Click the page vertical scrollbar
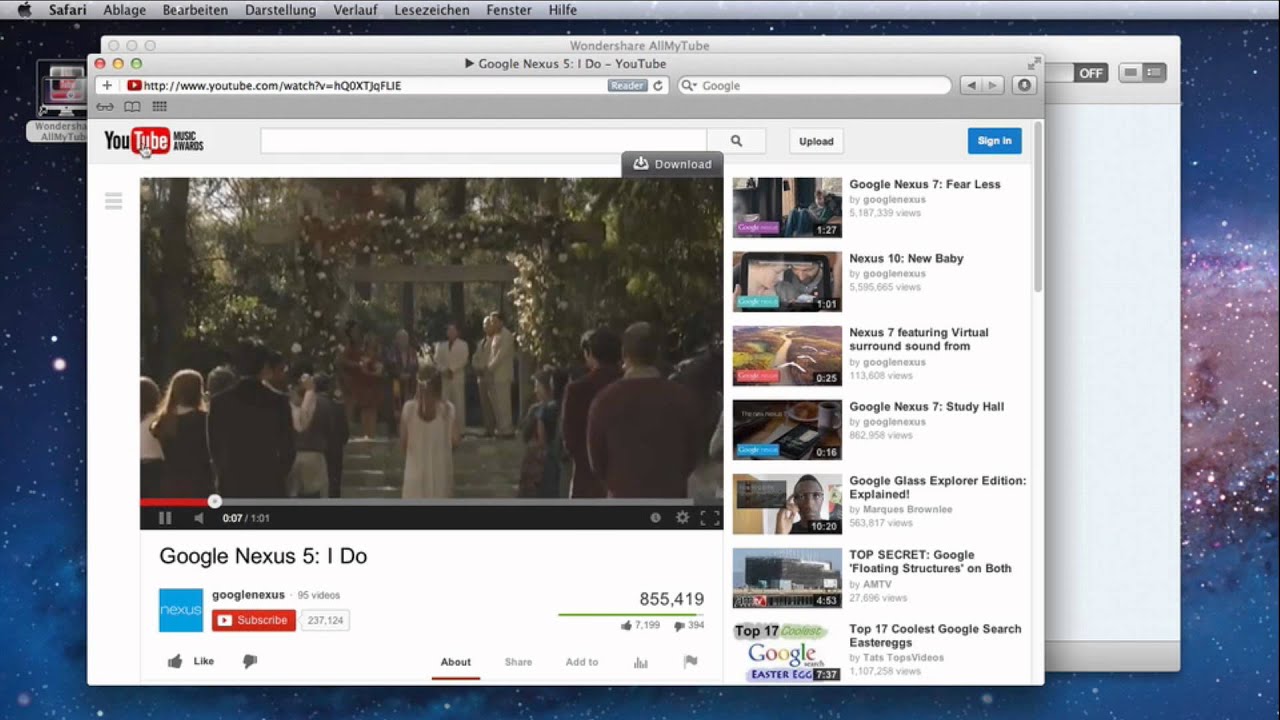This screenshot has height=720, width=1280. coord(1038,208)
